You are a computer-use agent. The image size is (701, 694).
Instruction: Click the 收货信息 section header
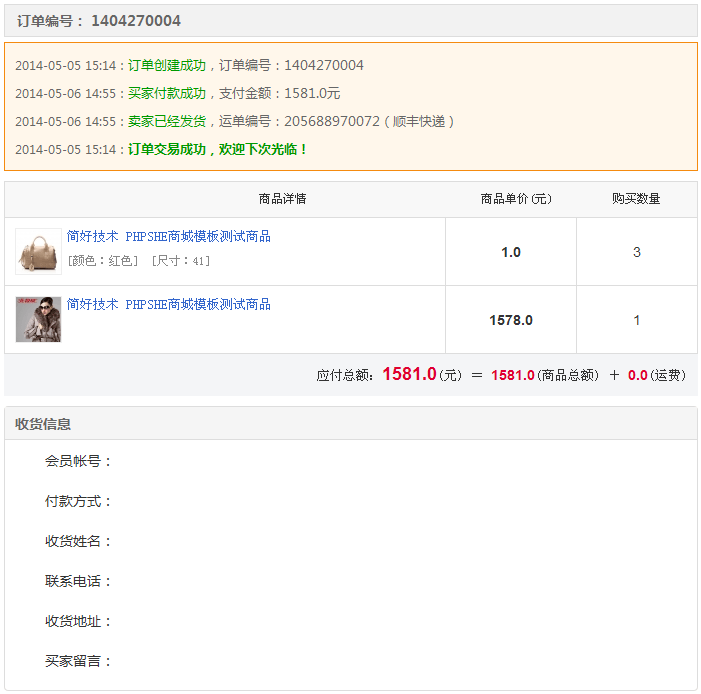(43, 424)
